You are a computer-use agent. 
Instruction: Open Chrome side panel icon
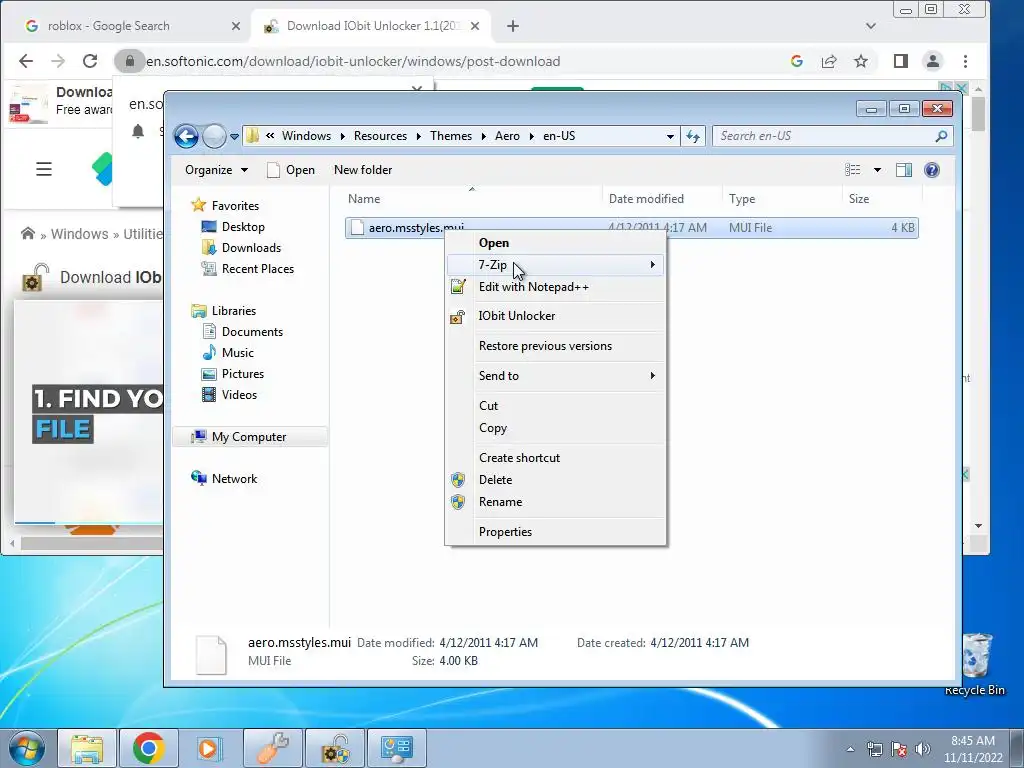[x=901, y=61]
